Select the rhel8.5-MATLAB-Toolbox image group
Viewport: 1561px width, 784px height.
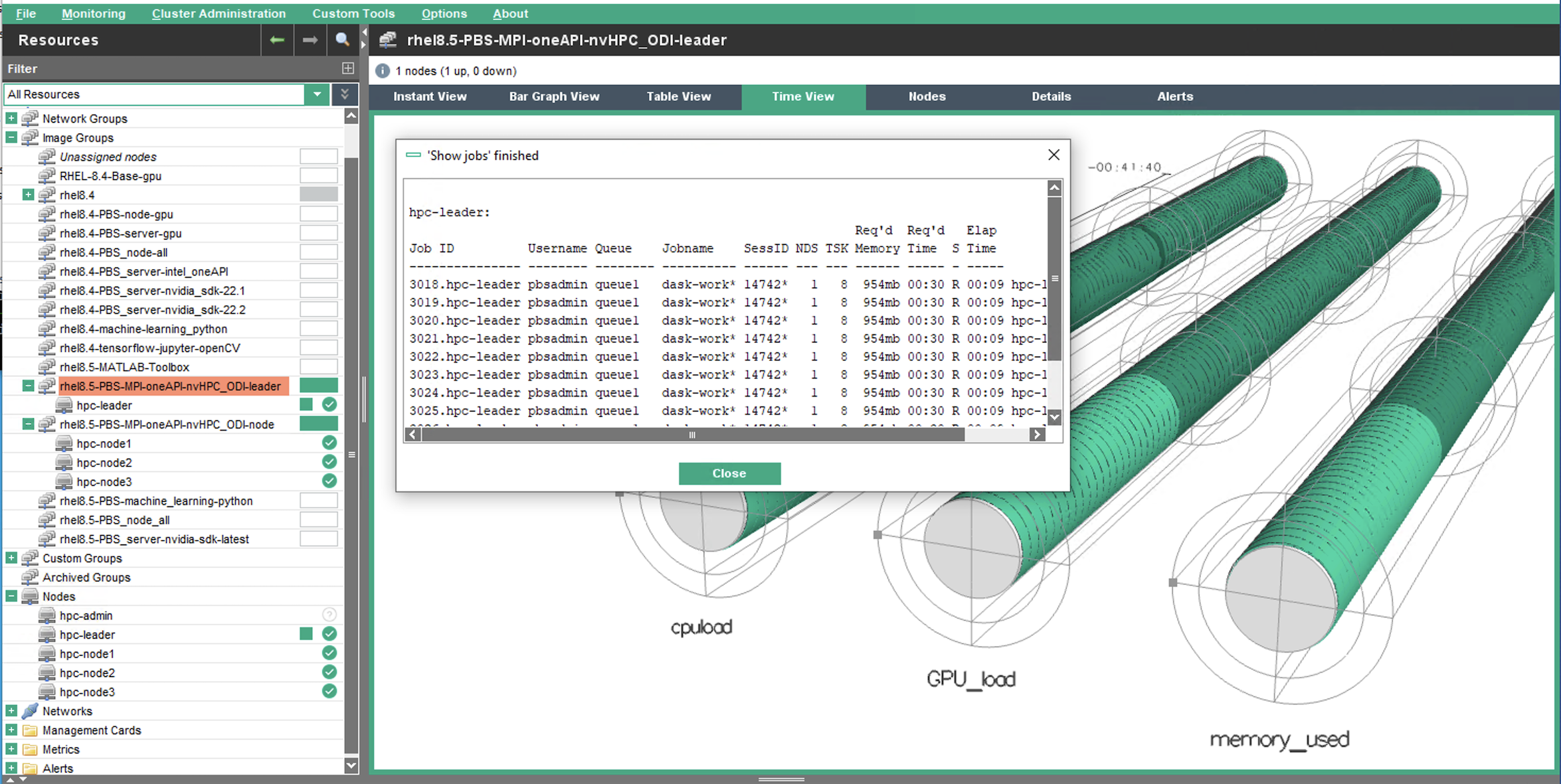(124, 367)
